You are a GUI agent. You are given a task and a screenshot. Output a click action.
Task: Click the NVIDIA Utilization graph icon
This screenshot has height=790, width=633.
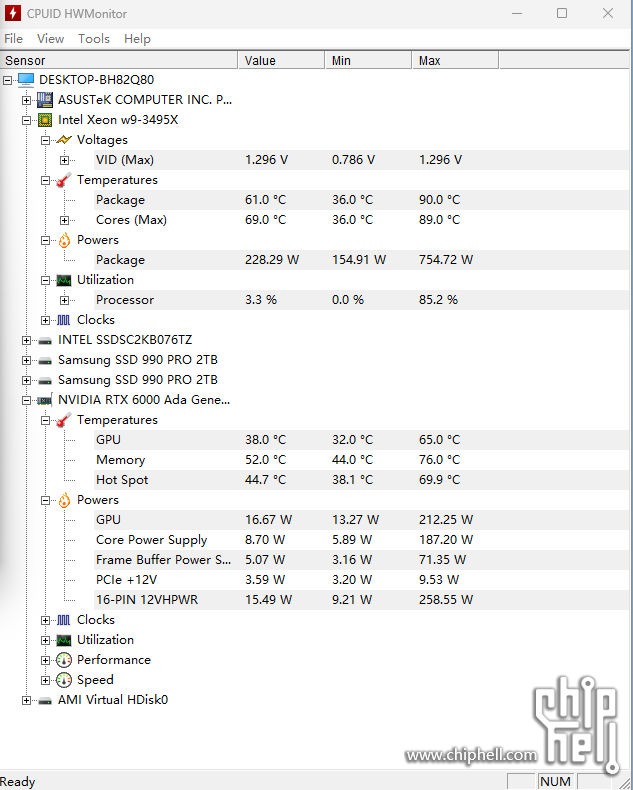[64, 640]
